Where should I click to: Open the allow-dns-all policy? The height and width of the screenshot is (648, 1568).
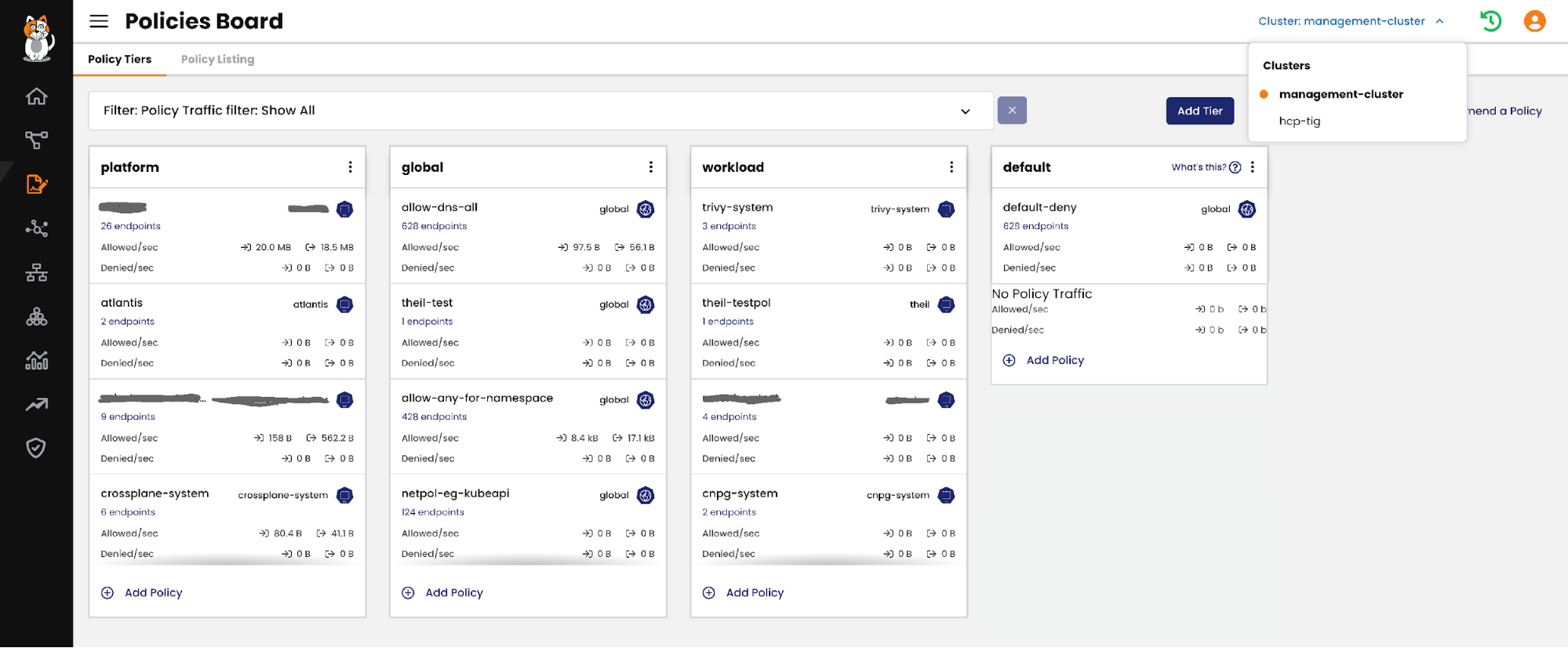439,208
